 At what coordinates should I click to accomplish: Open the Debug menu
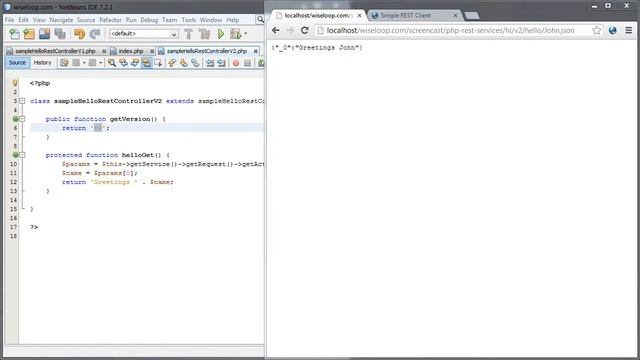click(x=149, y=20)
